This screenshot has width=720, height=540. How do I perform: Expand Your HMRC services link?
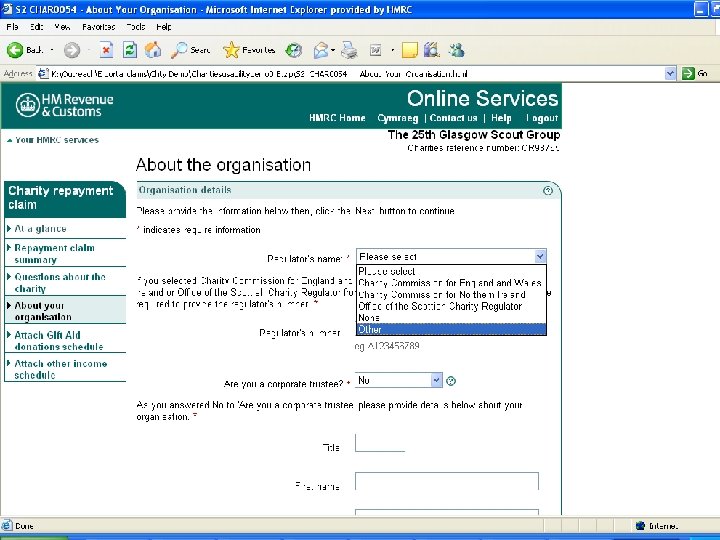tap(56, 140)
